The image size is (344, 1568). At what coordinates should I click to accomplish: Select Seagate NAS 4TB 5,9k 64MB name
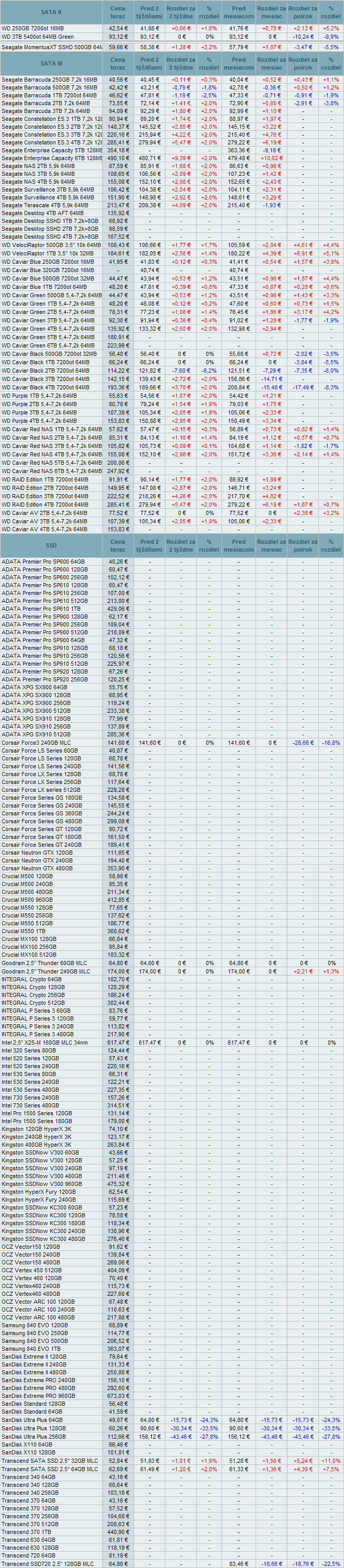38,182
